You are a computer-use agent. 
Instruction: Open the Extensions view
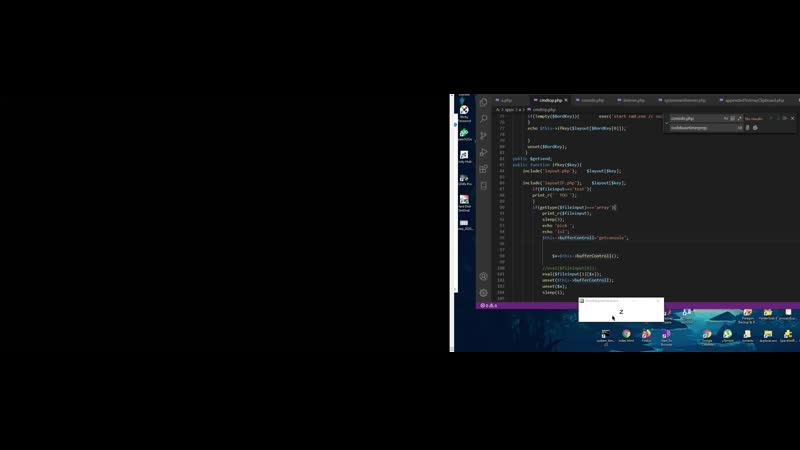(483, 169)
